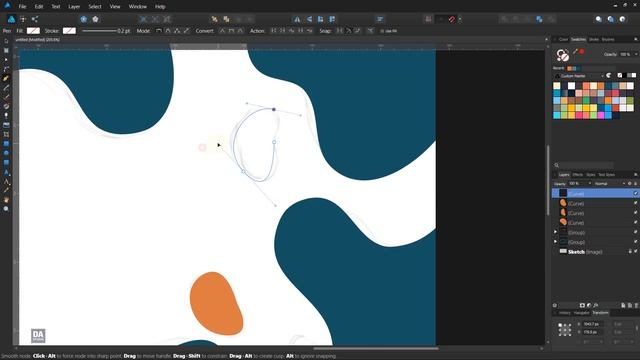Click the Fill color swatch in context toolbar
The width and height of the screenshot is (640, 360).
click(x=33, y=31)
